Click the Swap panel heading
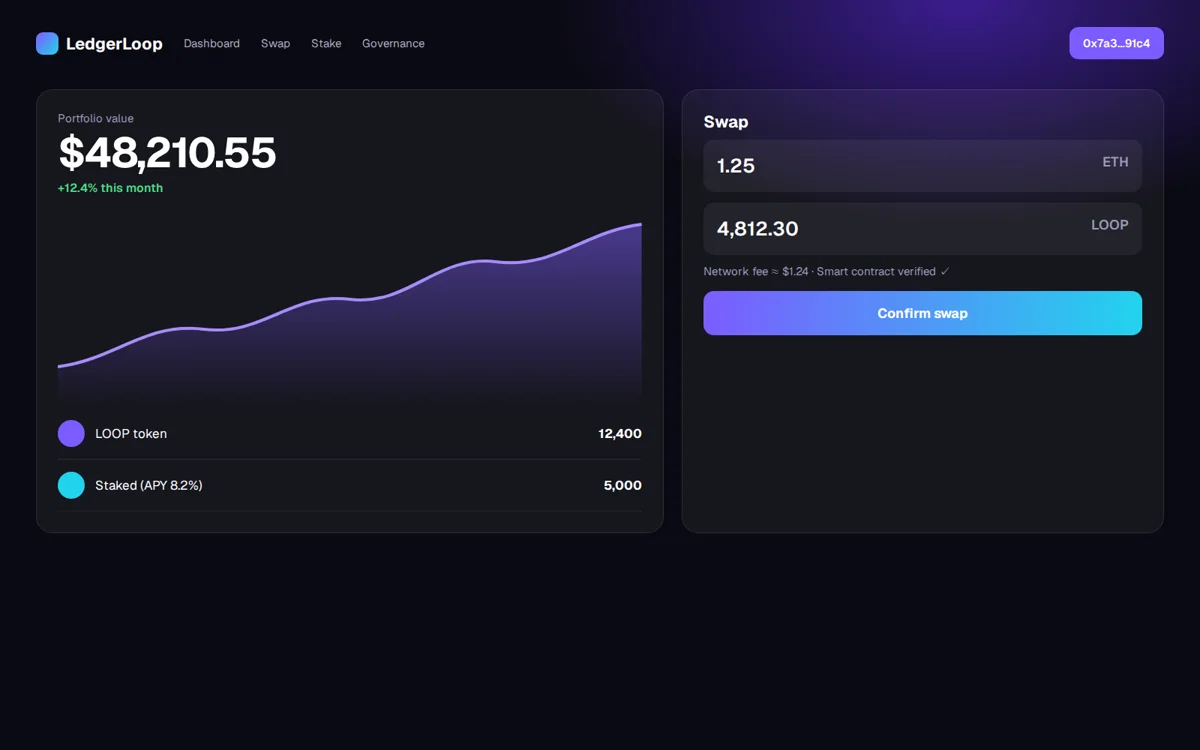 tap(726, 122)
